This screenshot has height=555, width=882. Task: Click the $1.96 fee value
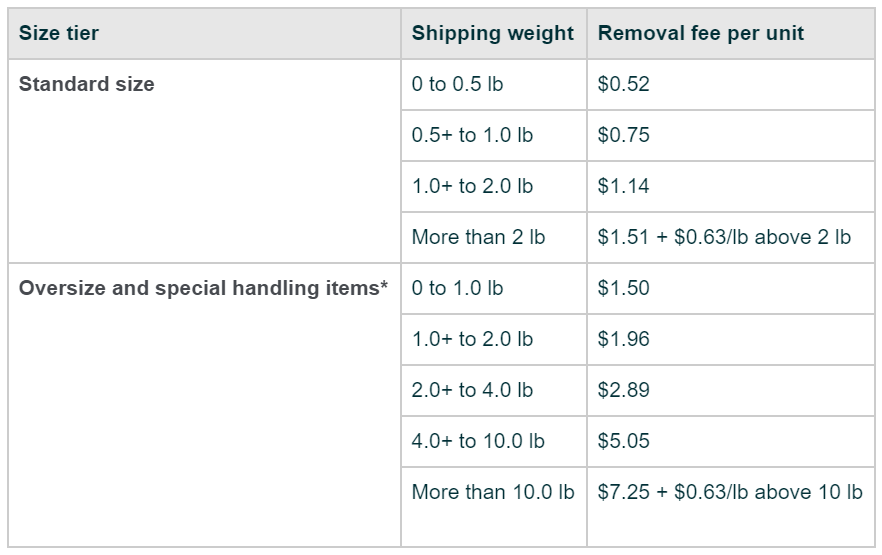click(x=624, y=339)
